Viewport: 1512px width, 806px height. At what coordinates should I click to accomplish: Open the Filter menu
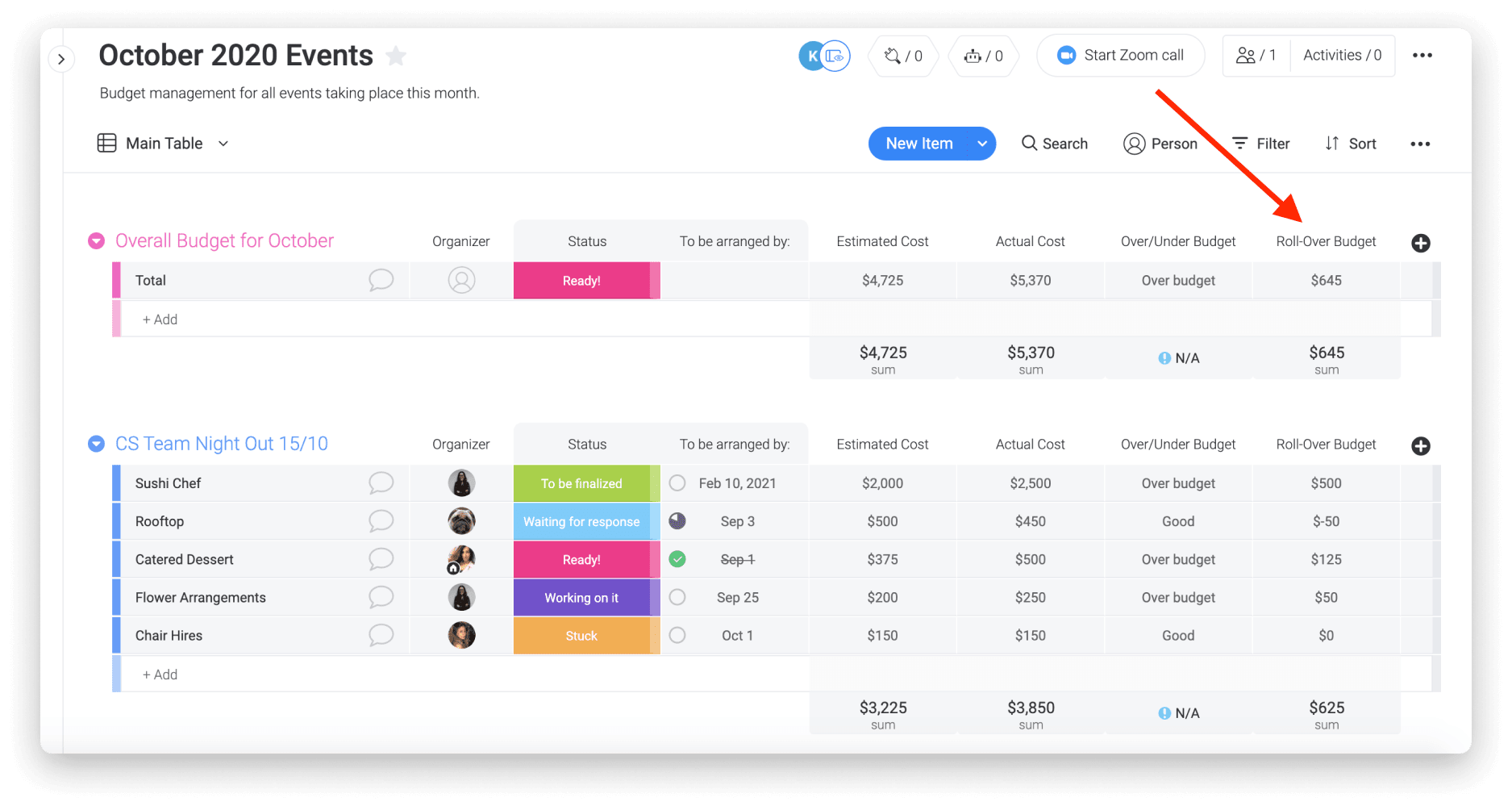pyautogui.click(x=1261, y=144)
